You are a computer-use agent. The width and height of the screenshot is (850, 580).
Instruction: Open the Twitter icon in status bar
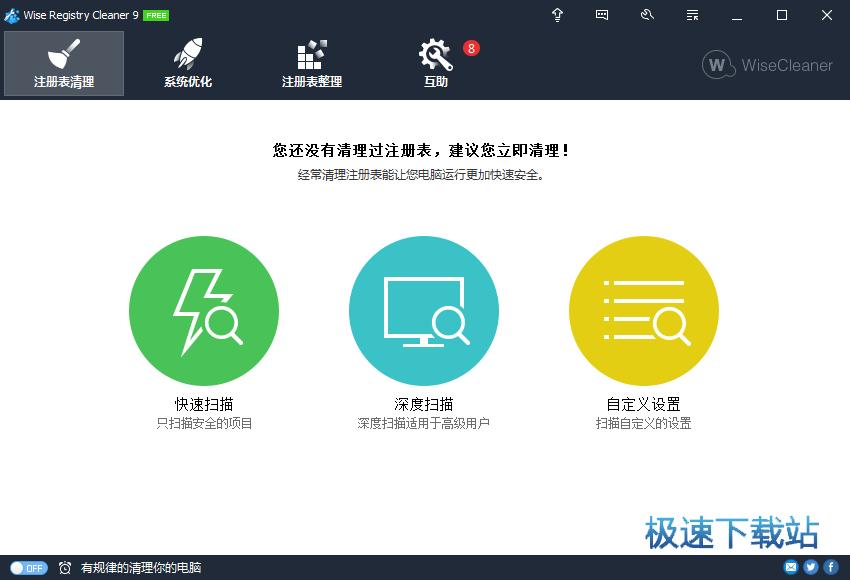point(811,568)
